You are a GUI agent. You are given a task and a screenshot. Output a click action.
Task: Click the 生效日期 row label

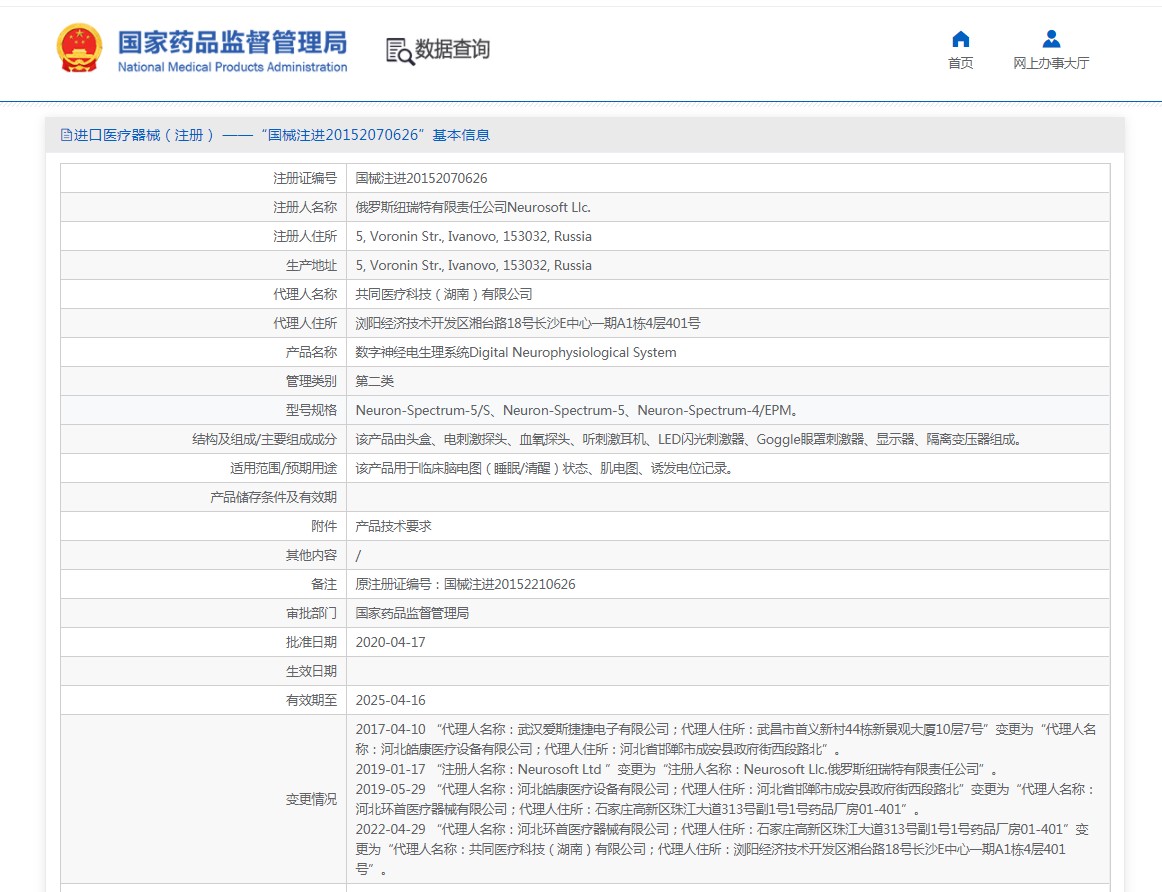311,671
